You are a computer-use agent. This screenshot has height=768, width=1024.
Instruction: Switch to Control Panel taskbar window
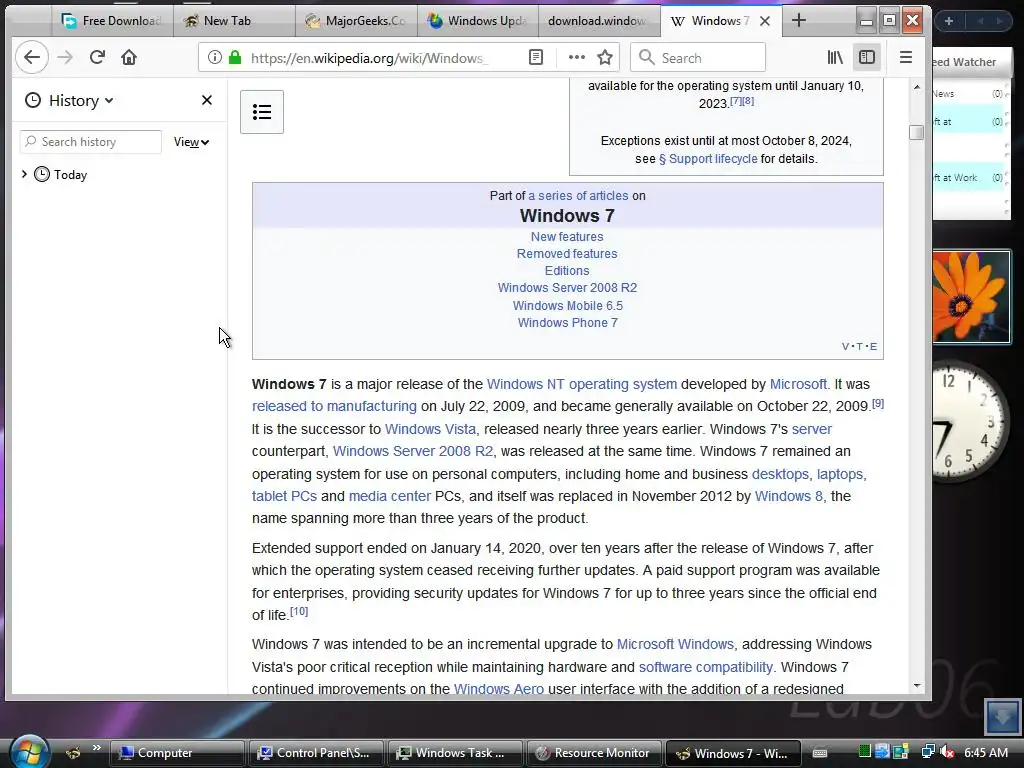coord(316,753)
